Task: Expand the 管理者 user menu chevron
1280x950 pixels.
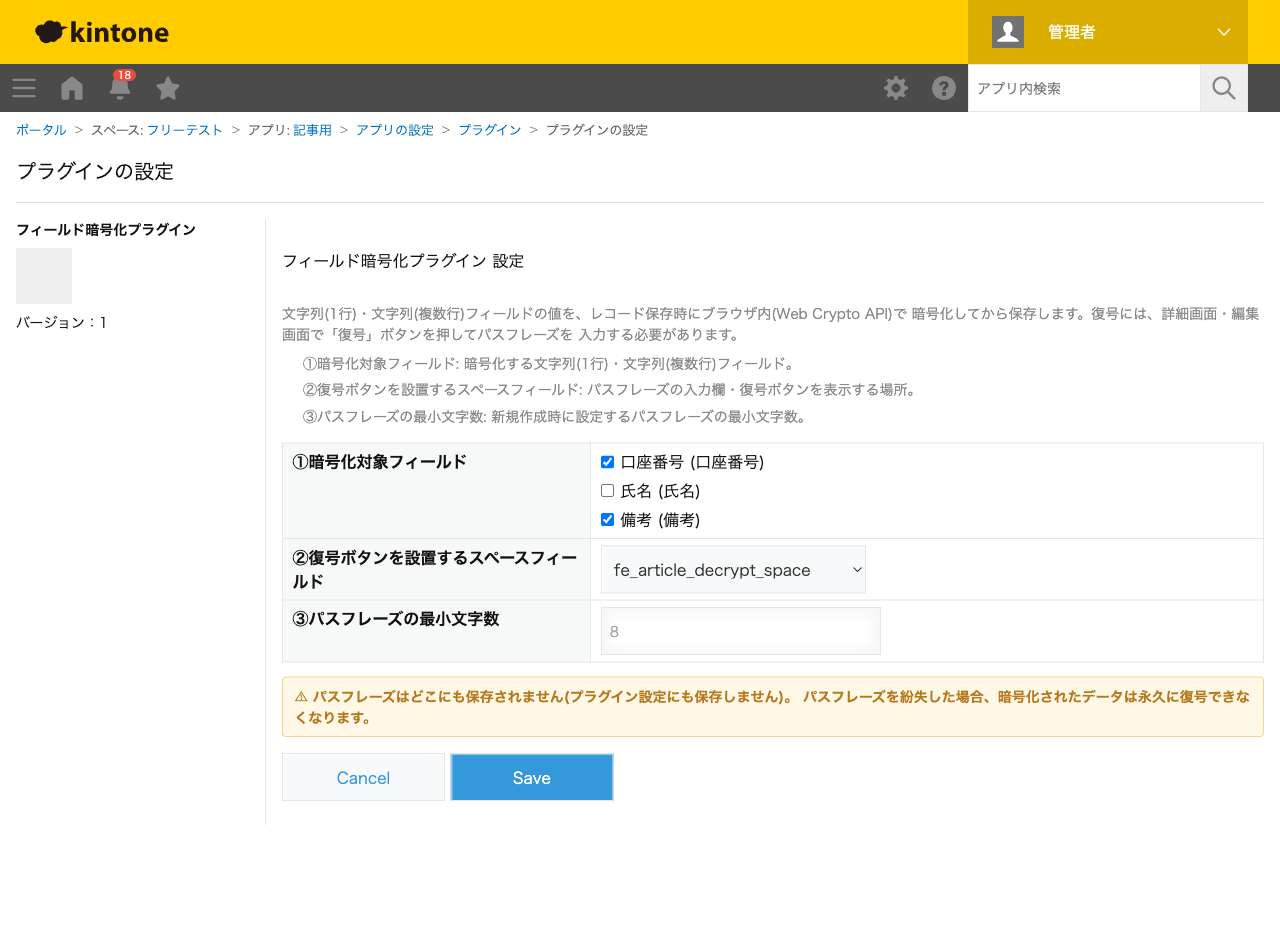Action: click(x=1224, y=32)
